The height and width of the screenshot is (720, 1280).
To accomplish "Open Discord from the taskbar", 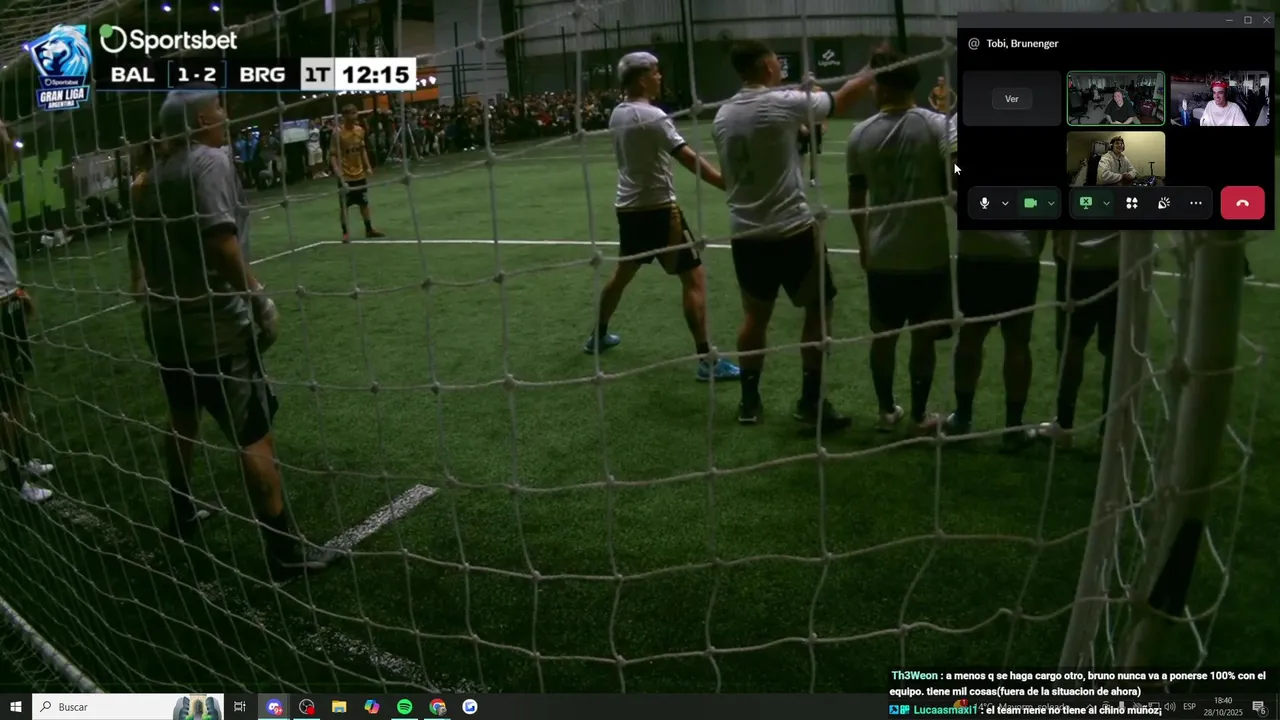I will [x=274, y=707].
